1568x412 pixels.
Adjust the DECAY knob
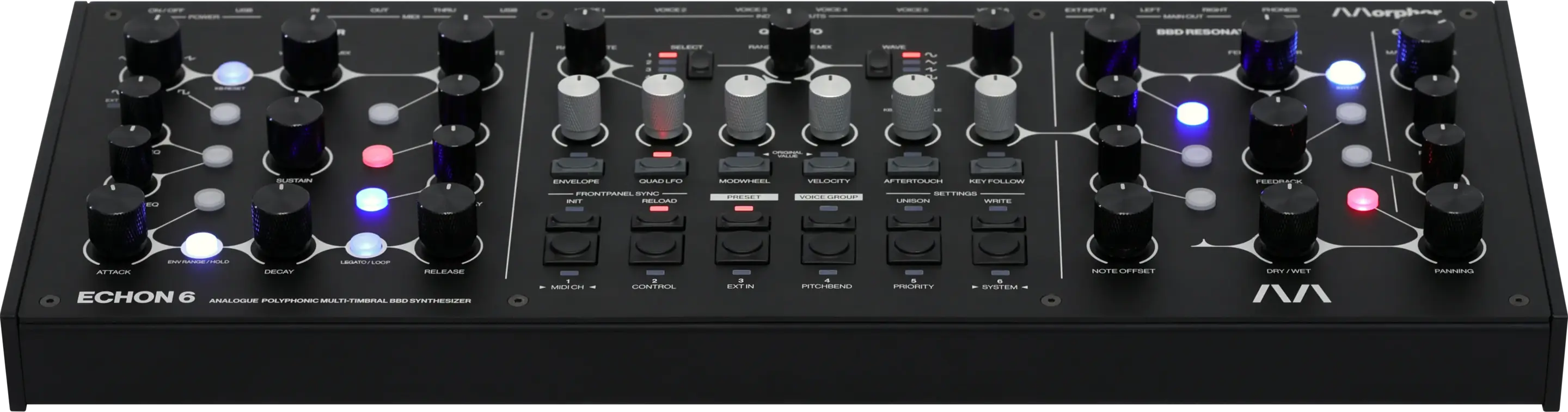(x=282, y=222)
